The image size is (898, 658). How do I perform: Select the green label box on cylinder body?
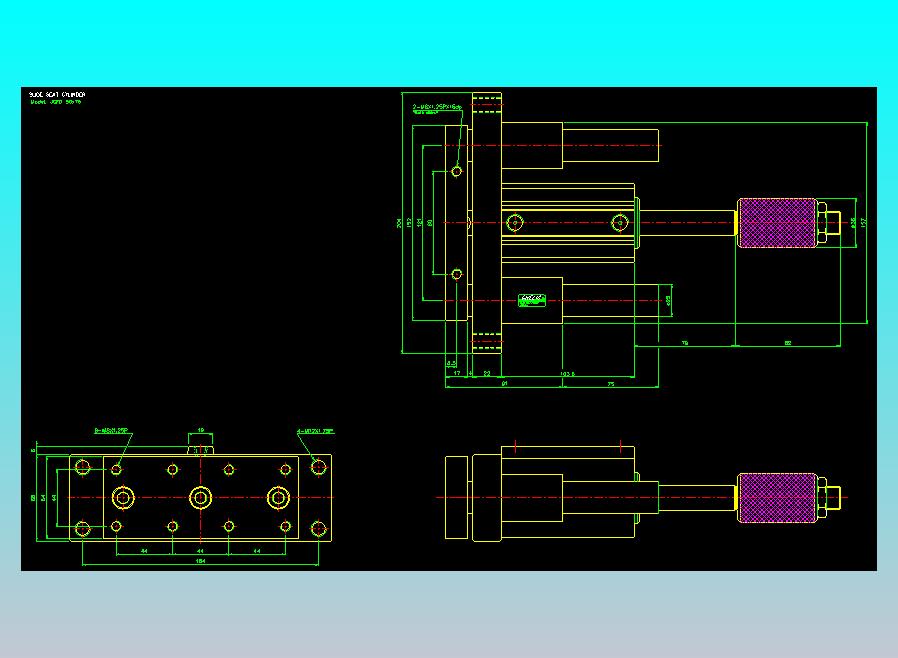[x=532, y=300]
